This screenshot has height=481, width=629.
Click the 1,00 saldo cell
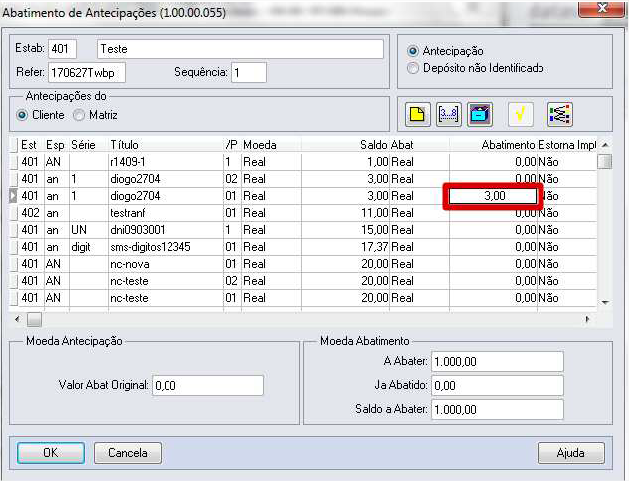pos(345,162)
